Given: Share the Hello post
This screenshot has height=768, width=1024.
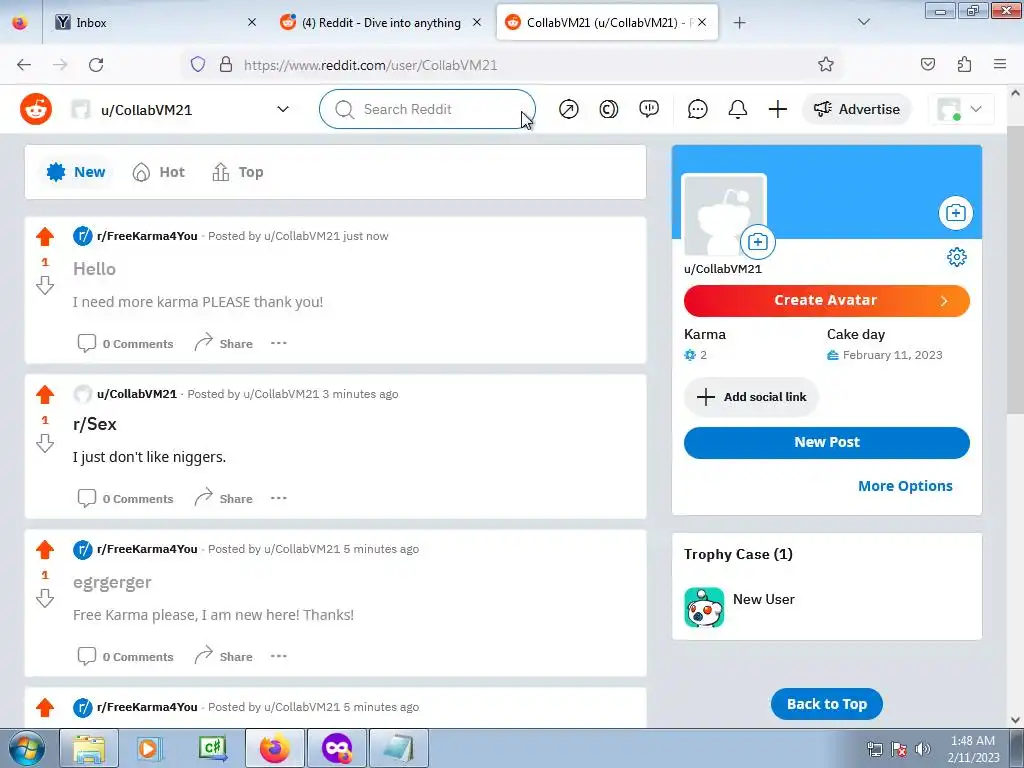Looking at the screenshot, I should 223,344.
